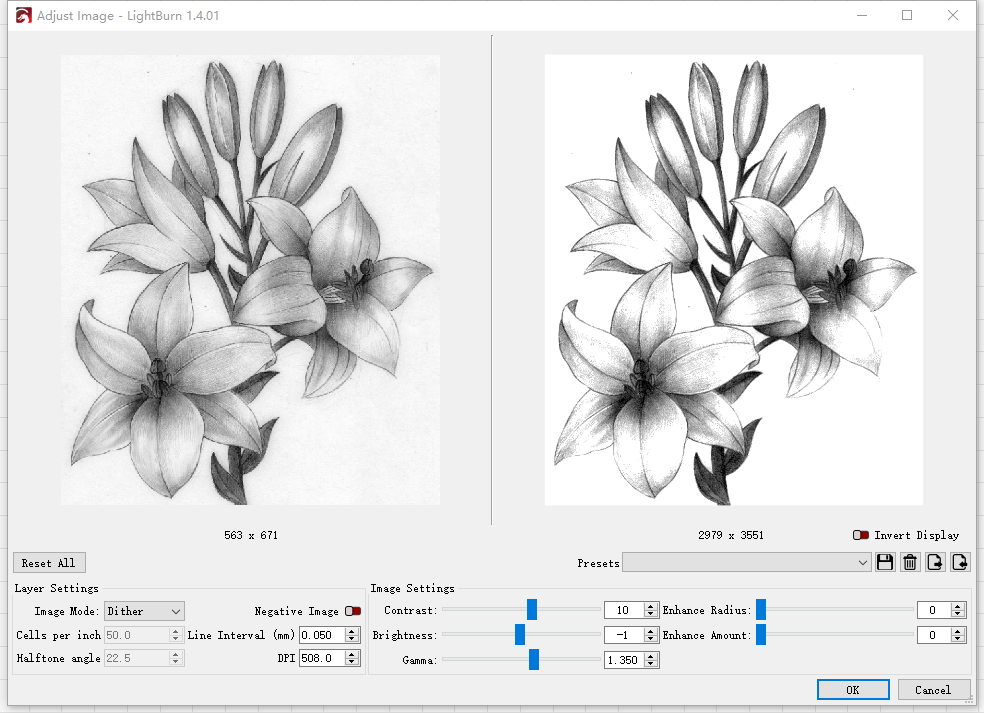Click the LightBurn logo in title bar
The height and width of the screenshot is (713, 984).
coord(23,16)
